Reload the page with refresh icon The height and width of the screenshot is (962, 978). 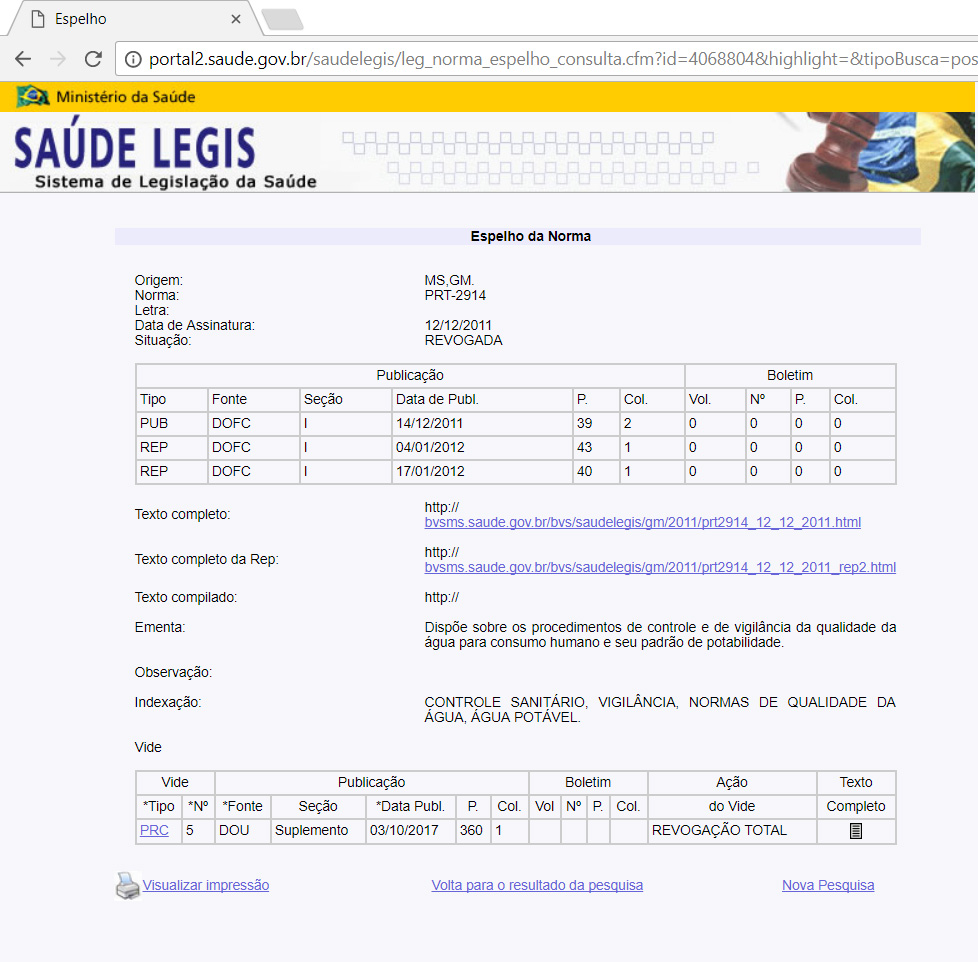click(93, 59)
